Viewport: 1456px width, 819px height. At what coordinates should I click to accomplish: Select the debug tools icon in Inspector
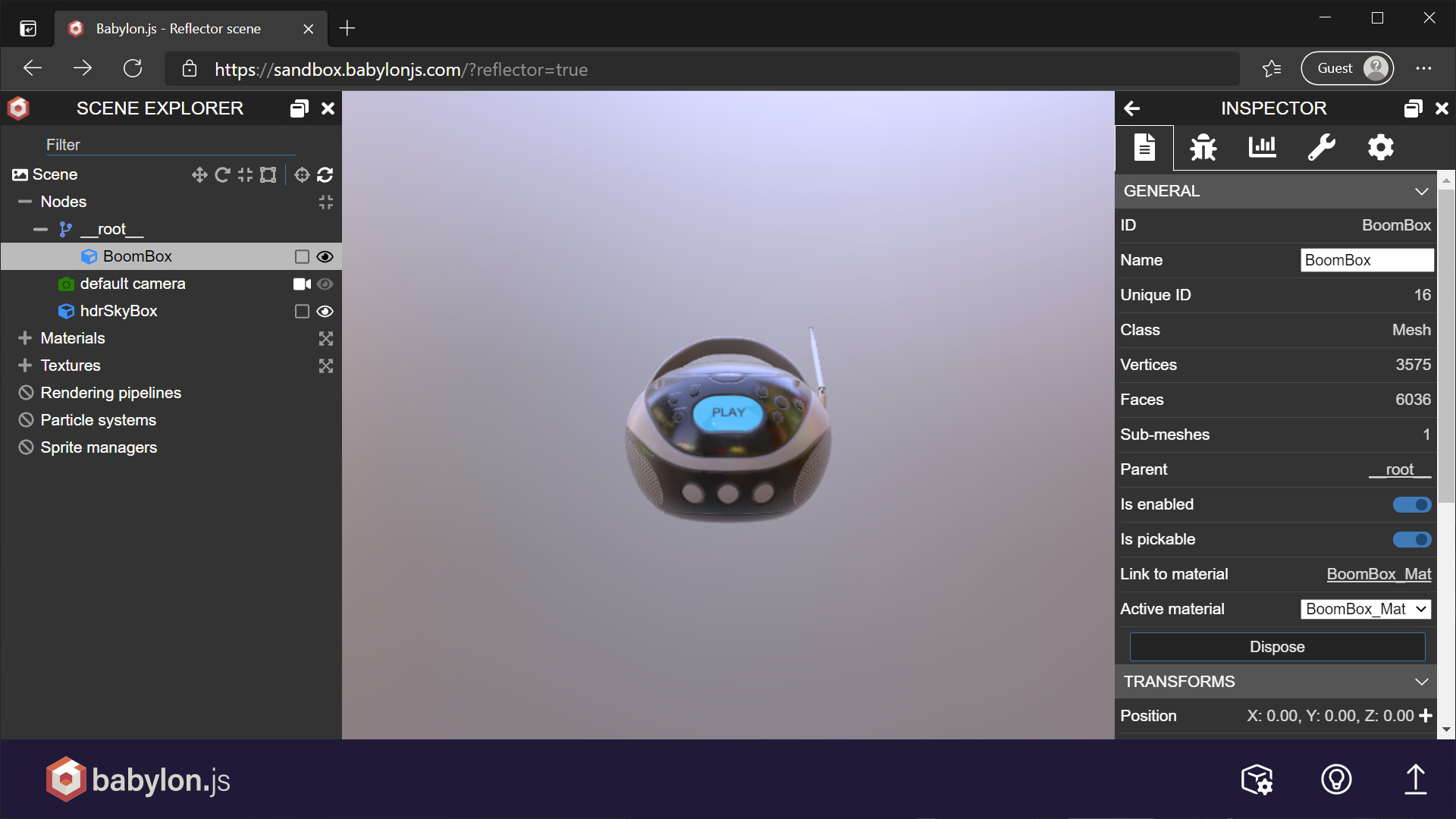click(1204, 148)
